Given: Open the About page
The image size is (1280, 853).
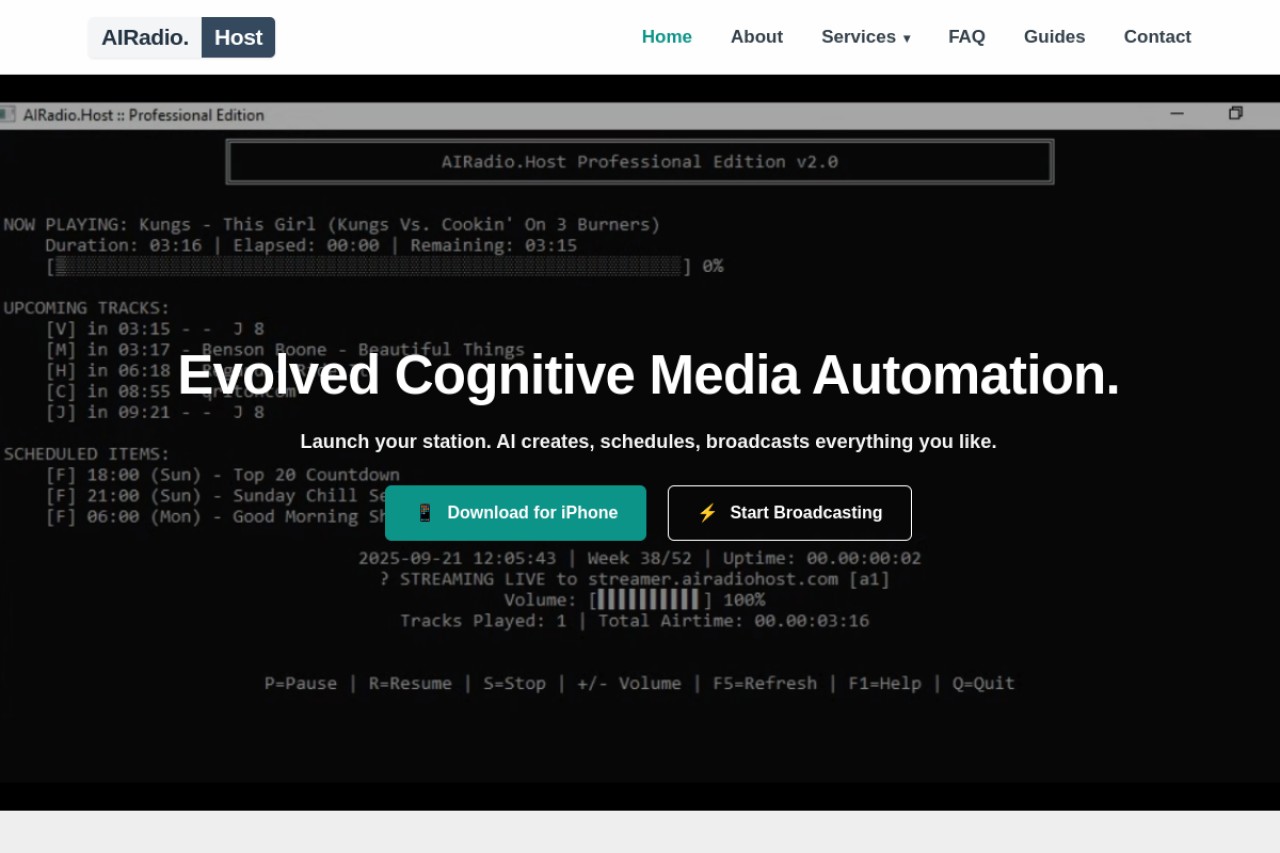Looking at the screenshot, I should pos(757,37).
